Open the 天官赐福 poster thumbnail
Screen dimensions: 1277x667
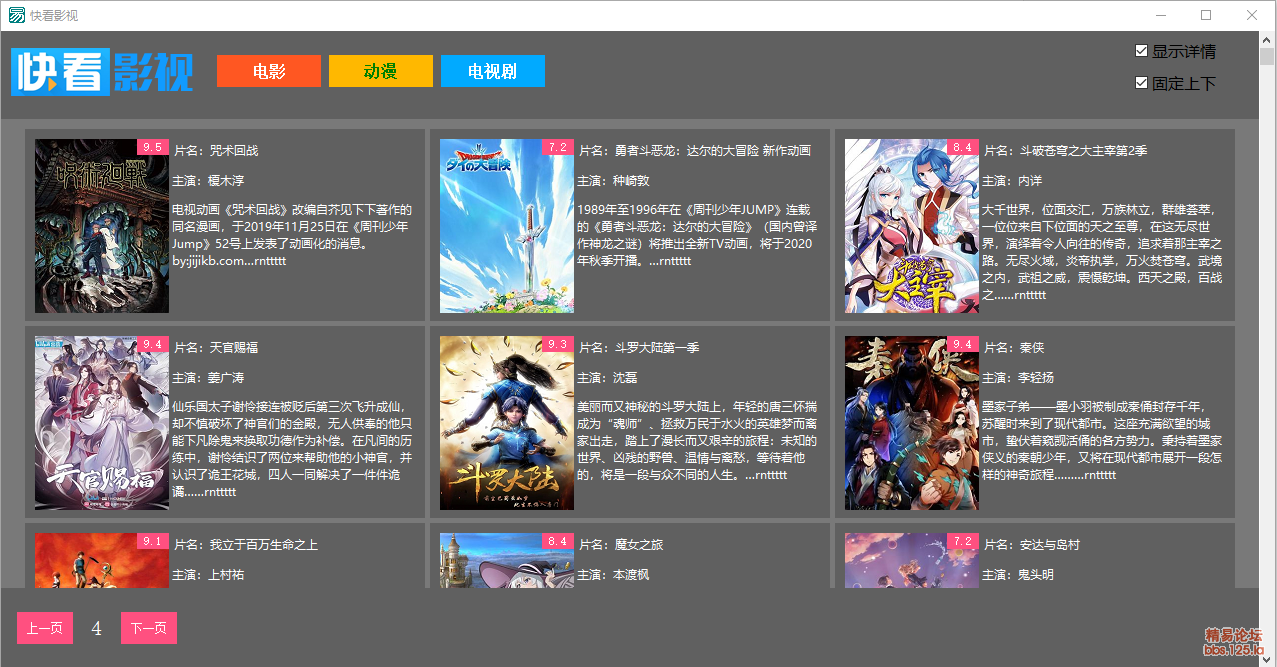(102, 423)
